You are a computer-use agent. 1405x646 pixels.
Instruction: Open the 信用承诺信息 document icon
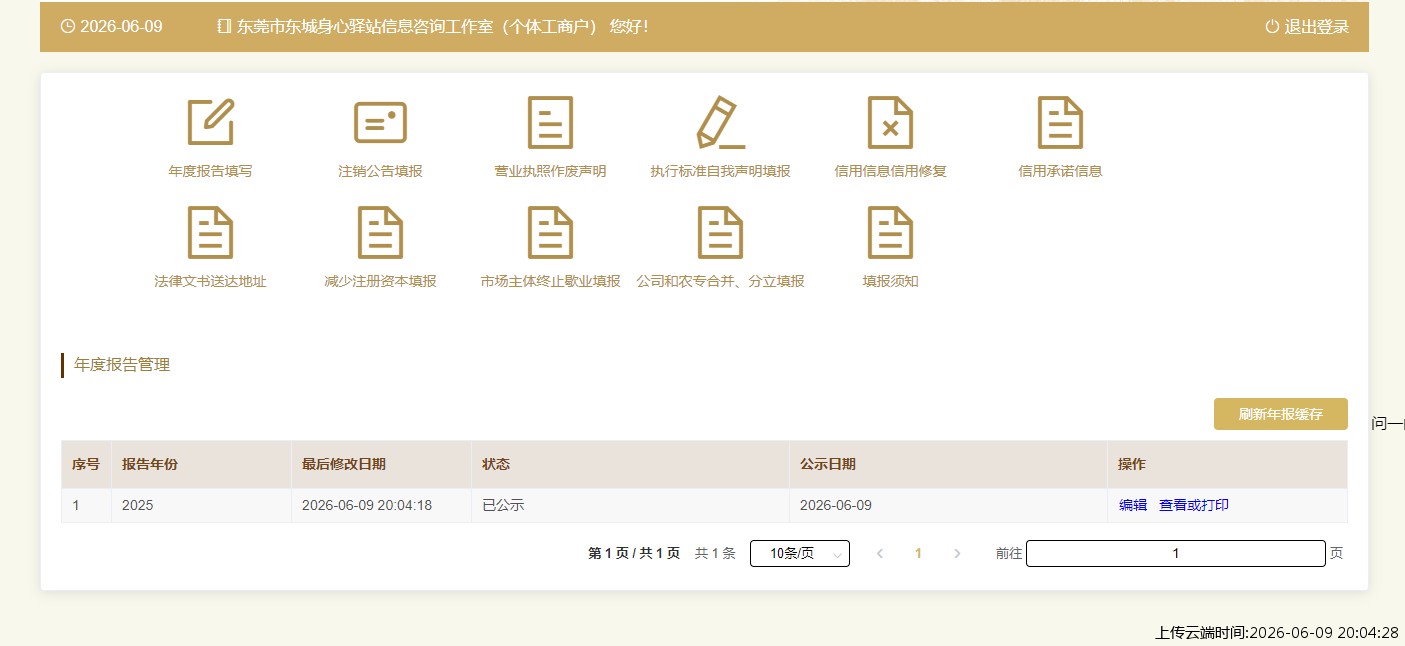1060,122
